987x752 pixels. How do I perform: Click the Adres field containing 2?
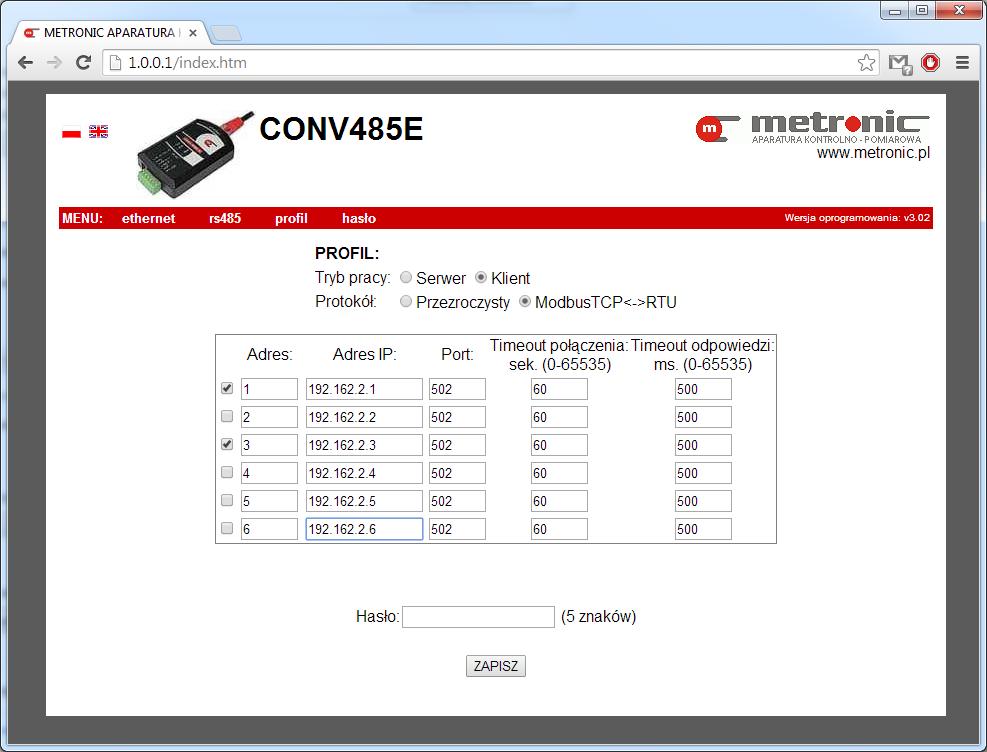[x=269, y=417]
